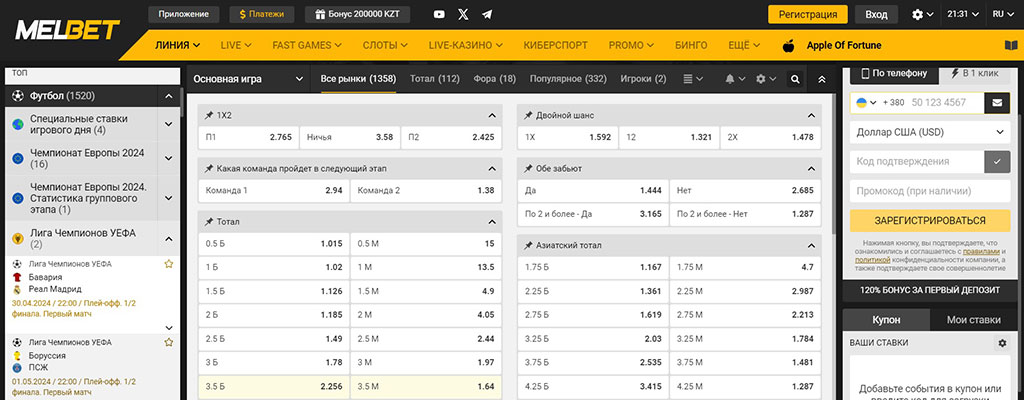Open the markets layout list icon

pos(688,79)
